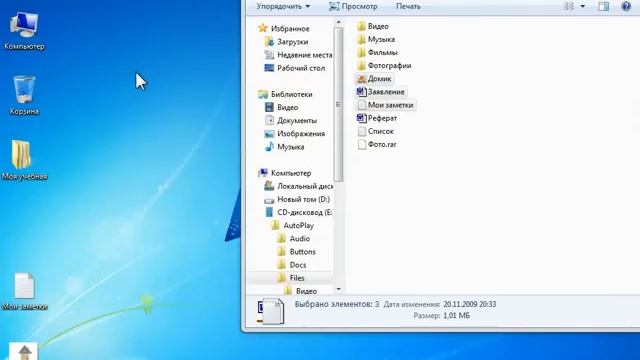Click the Локальный диск drive icon

click(269, 186)
